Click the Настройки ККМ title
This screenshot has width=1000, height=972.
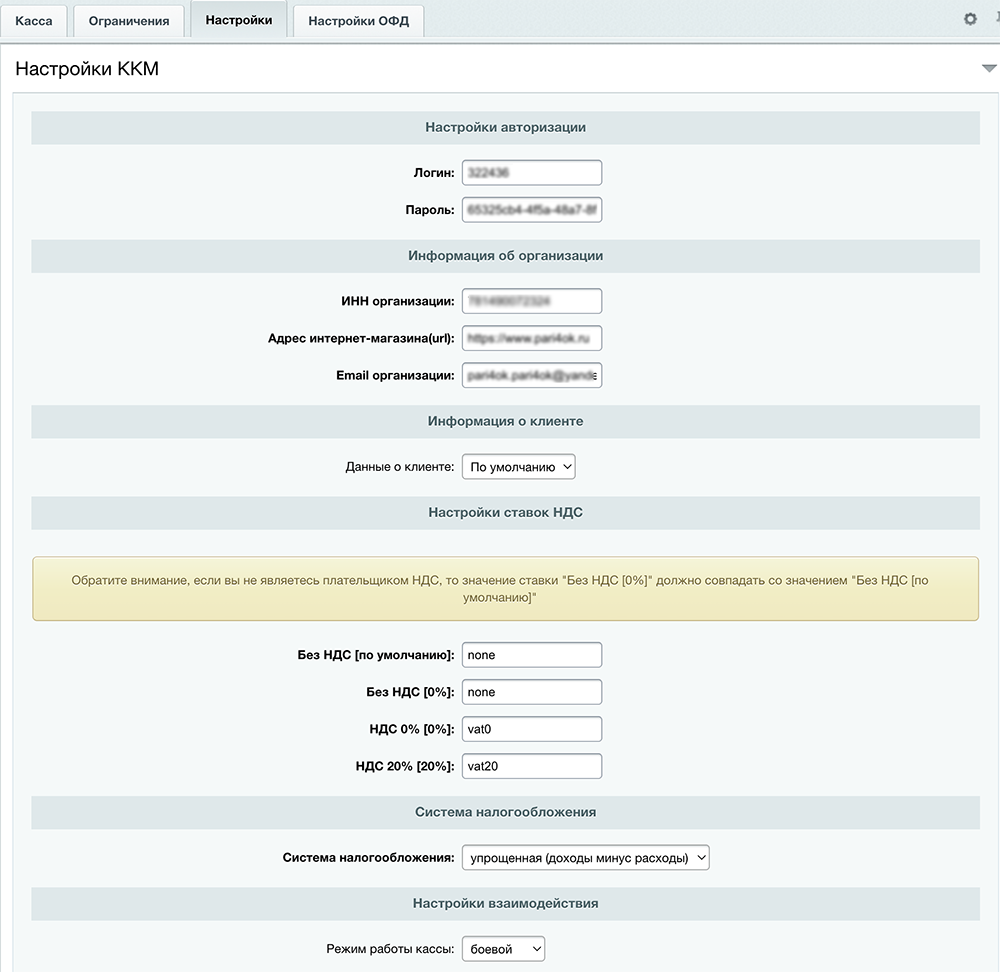point(87,69)
